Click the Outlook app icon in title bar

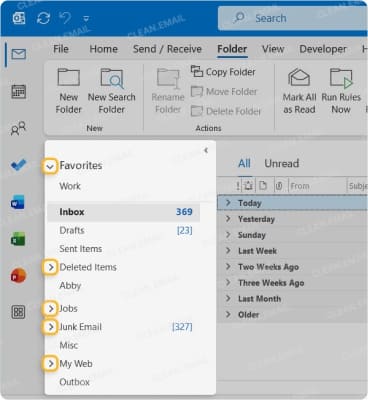(x=19, y=18)
